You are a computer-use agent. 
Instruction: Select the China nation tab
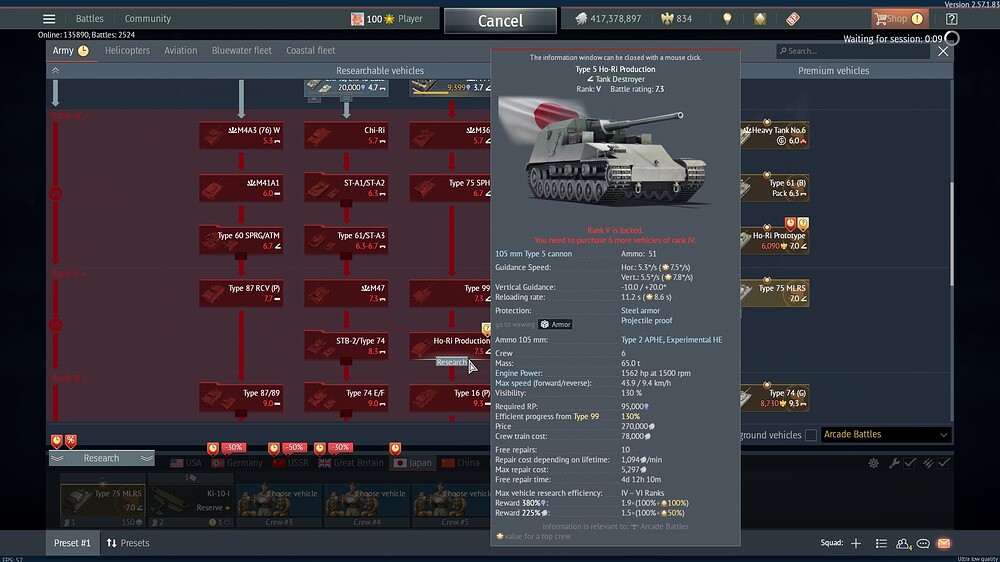tap(460, 463)
